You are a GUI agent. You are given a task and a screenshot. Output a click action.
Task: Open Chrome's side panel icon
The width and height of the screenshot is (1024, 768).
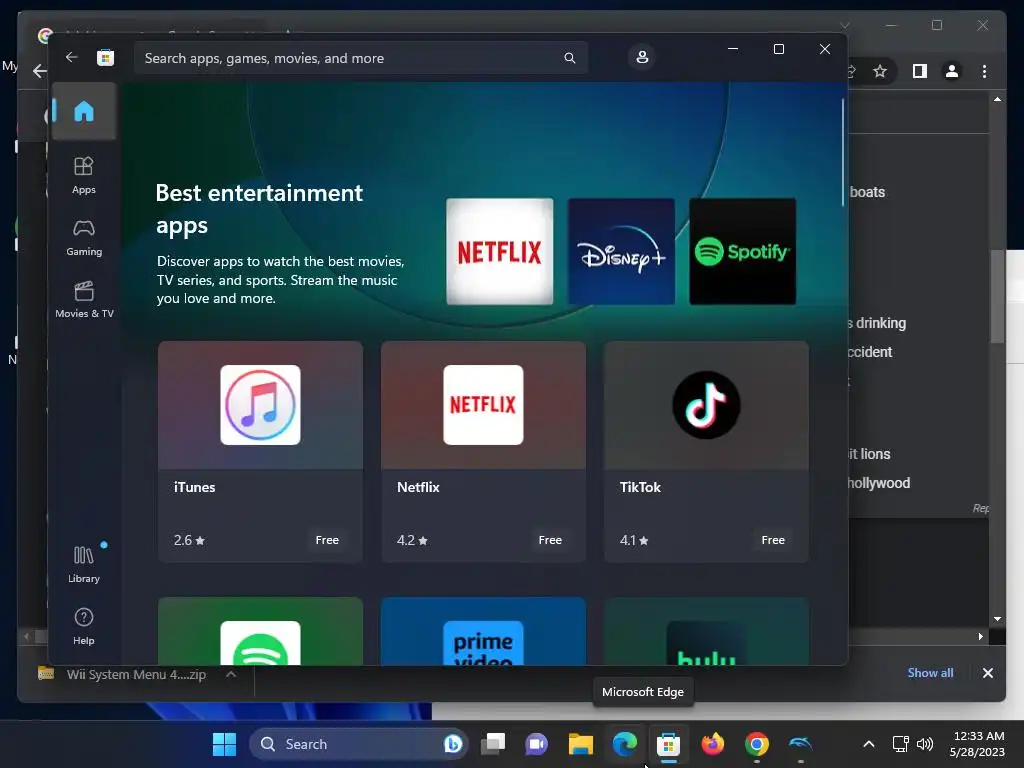coord(920,71)
